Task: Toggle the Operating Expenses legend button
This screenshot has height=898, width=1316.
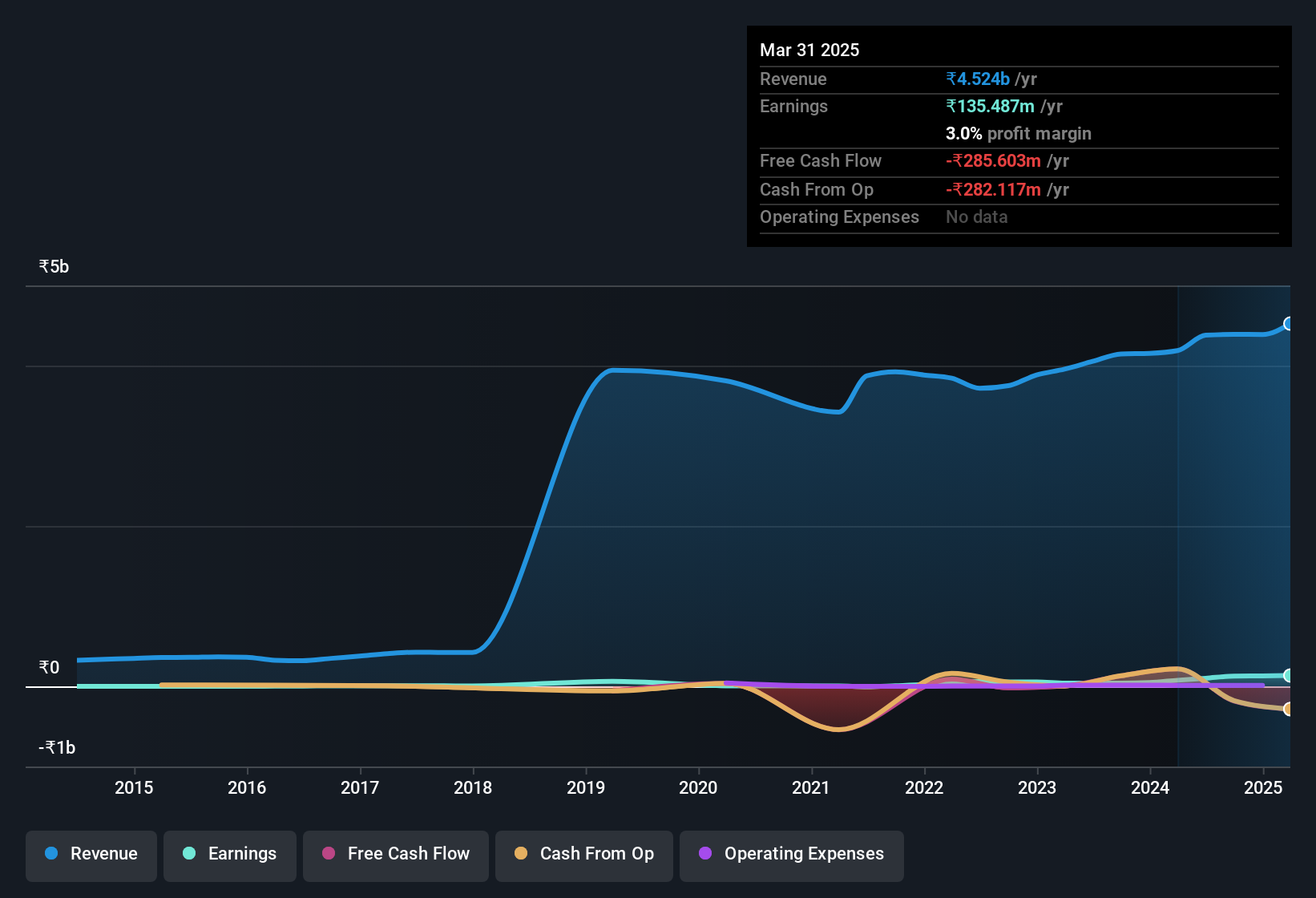Action: click(792, 855)
